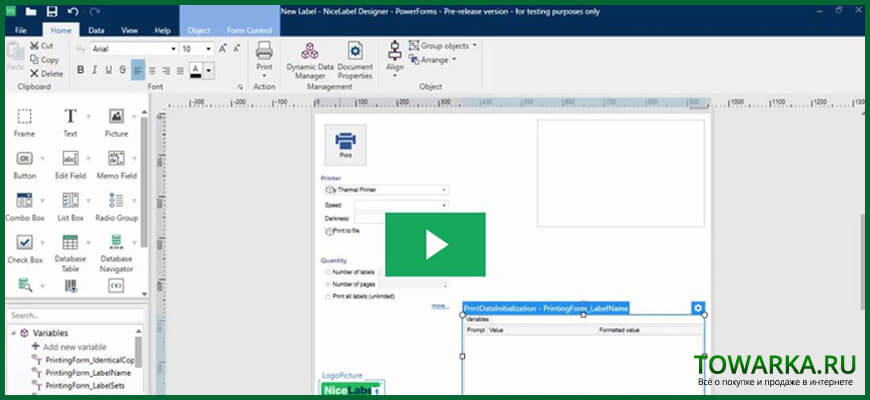Justify the text
This screenshot has height=400, width=870.
click(180, 70)
